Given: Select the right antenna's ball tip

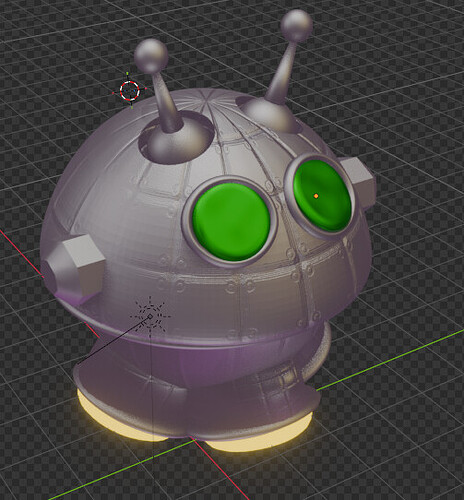Looking at the screenshot, I should click(x=296, y=26).
